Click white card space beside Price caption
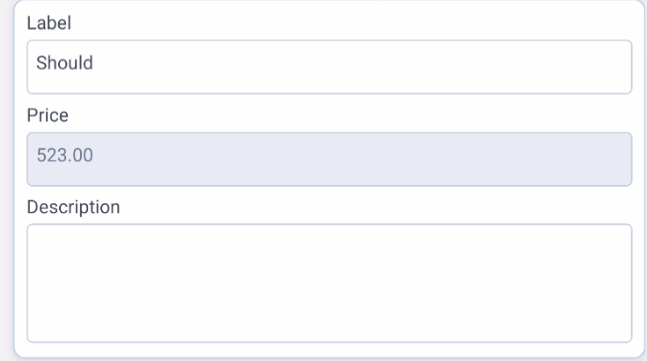 click(x=330, y=115)
